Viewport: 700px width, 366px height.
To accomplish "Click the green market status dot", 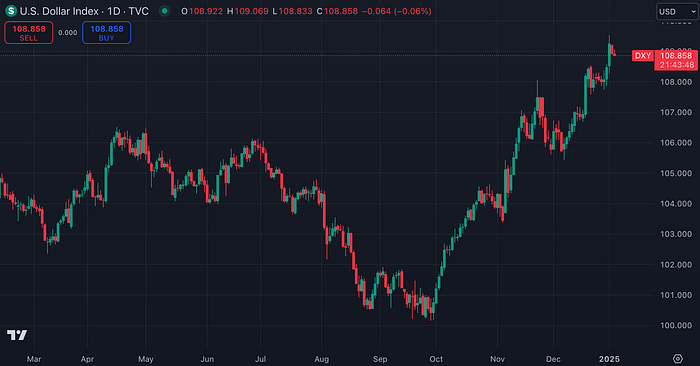I will [165, 11].
